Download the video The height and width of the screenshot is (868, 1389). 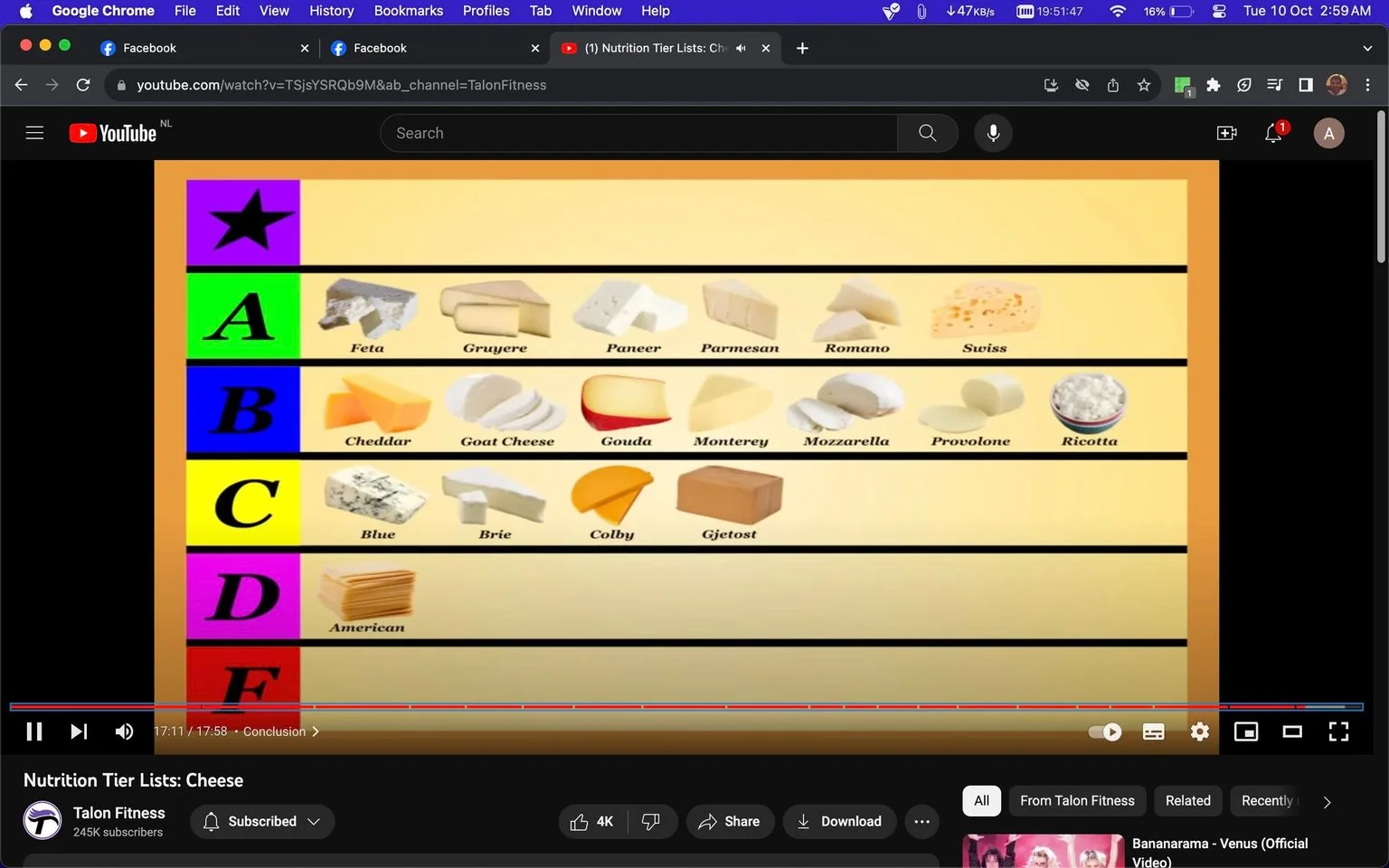(x=839, y=821)
